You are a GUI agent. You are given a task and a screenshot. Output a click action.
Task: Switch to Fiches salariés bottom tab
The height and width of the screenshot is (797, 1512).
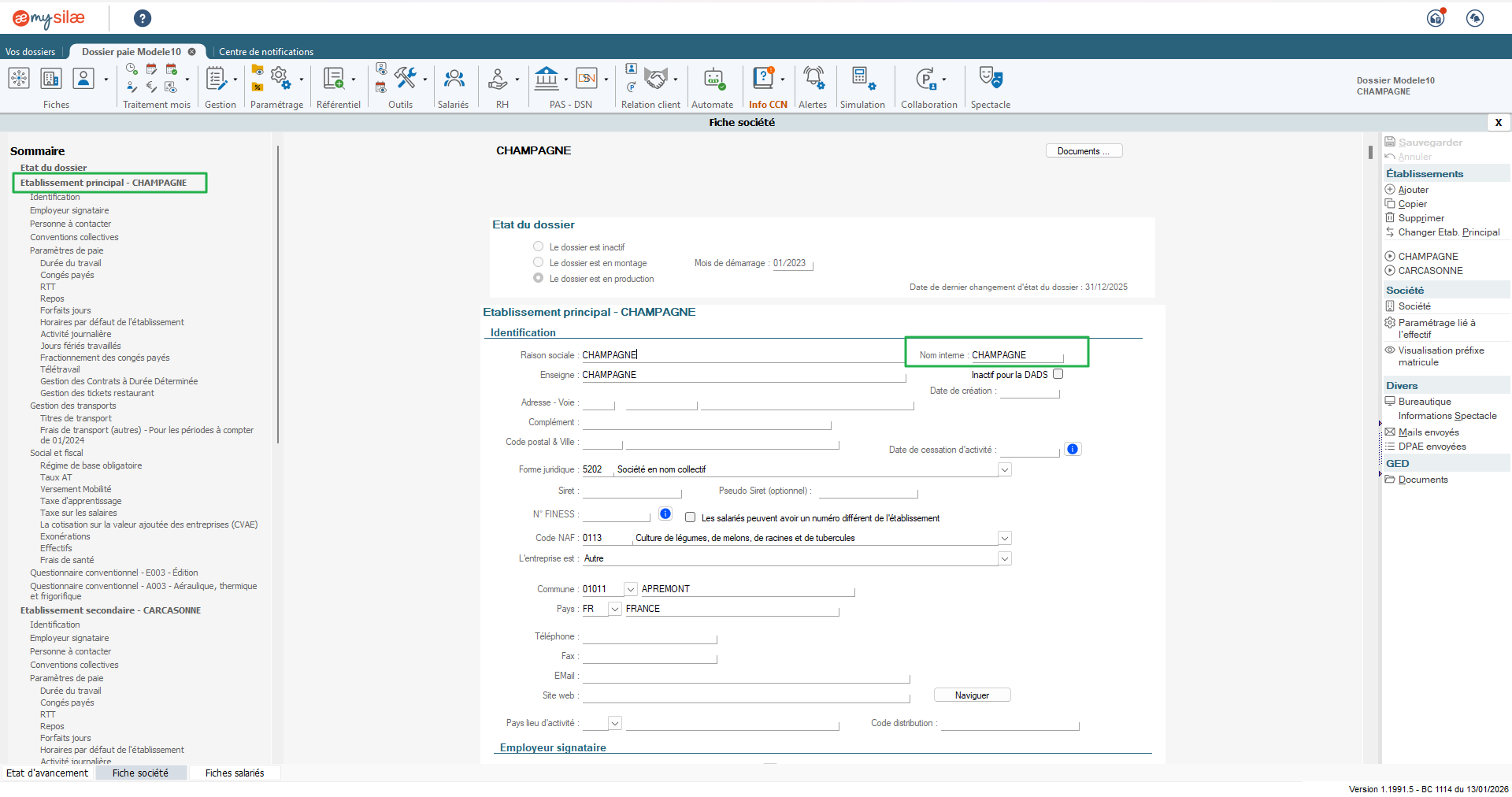tap(235, 773)
